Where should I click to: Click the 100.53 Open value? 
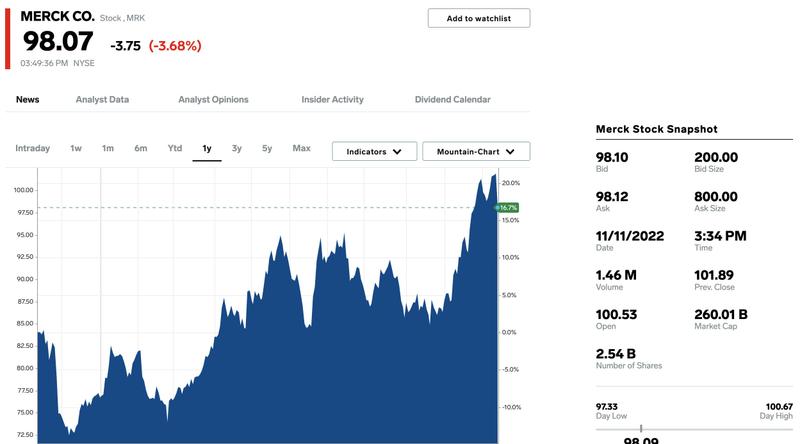click(x=616, y=314)
